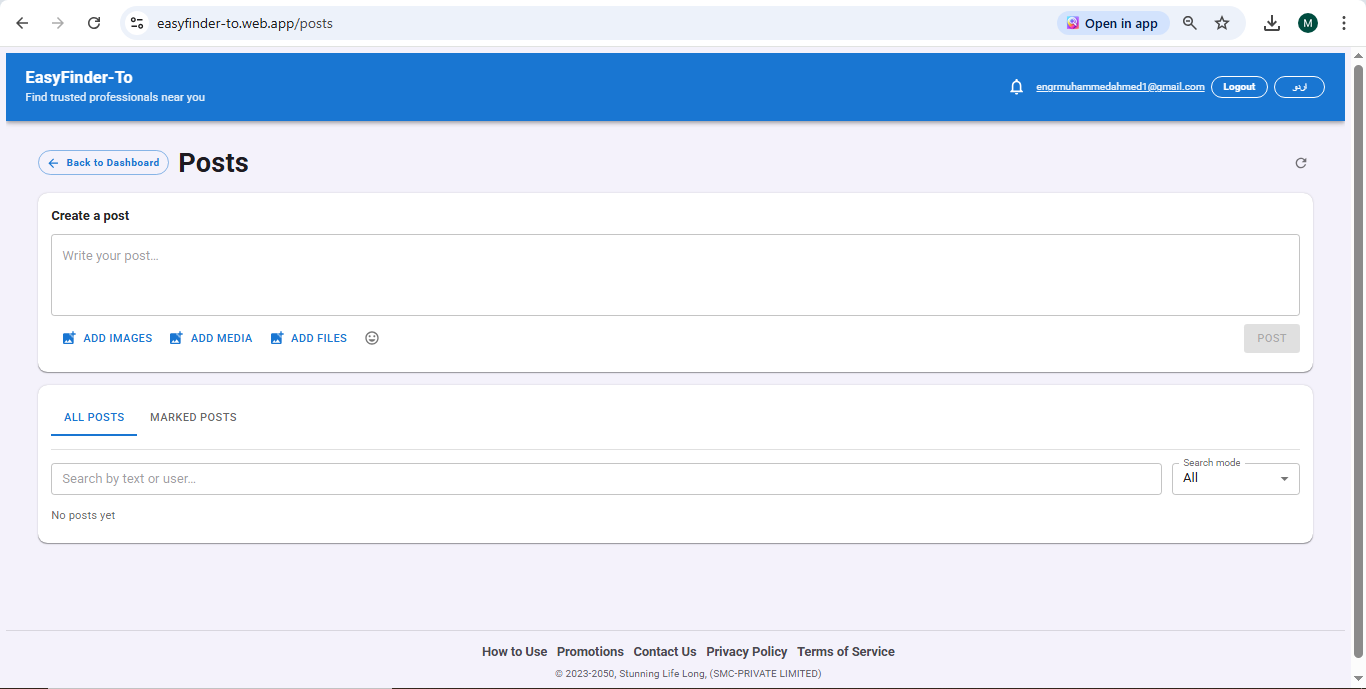
Task: Reload the browser page
Action: tap(94, 23)
